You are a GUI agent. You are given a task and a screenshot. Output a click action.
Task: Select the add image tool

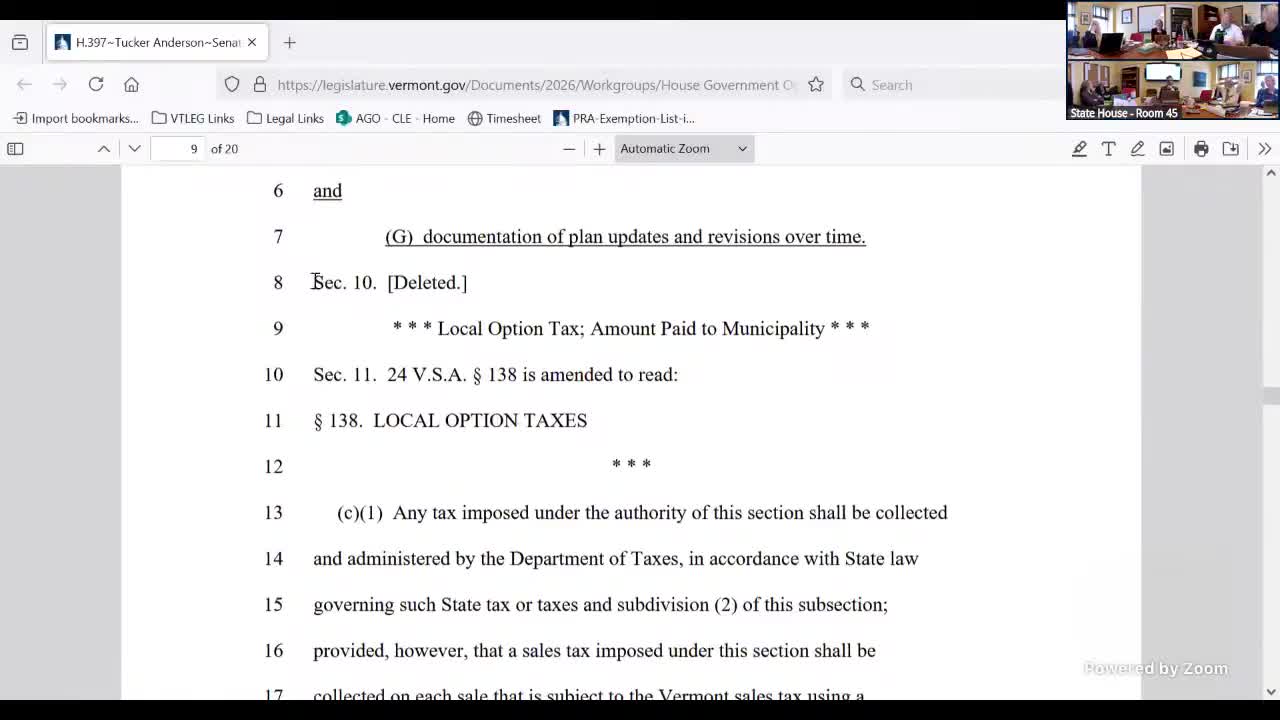click(x=1166, y=149)
